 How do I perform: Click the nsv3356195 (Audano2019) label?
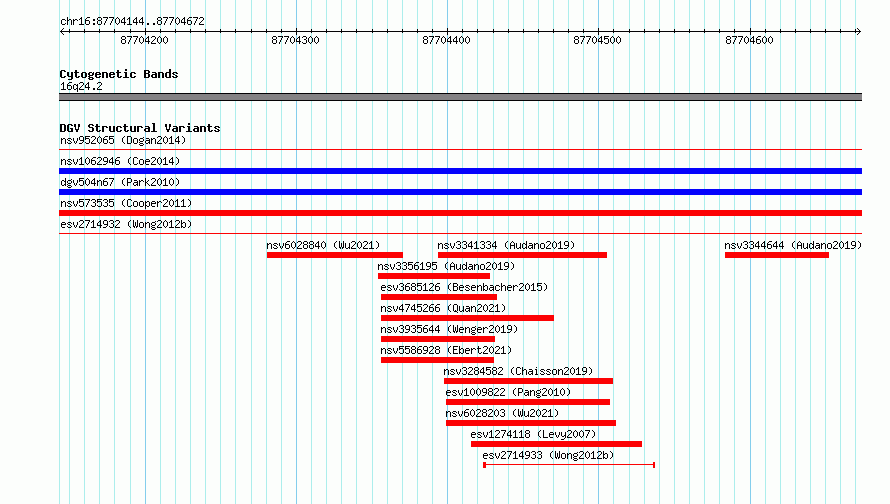(446, 266)
